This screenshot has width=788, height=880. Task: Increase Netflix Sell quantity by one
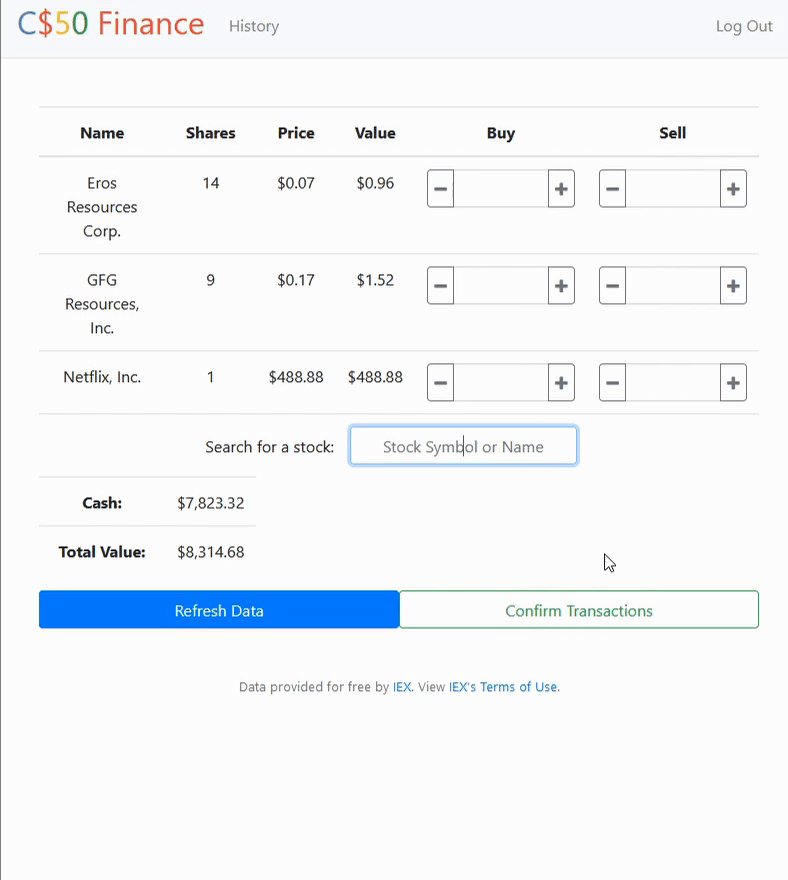[x=733, y=383]
